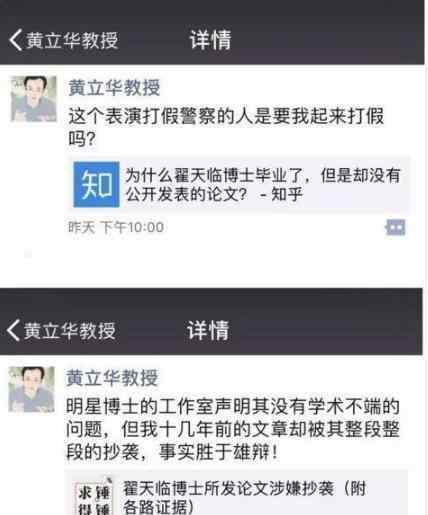Tap the 详情 title in top header
The image size is (428, 515).
[210, 40]
